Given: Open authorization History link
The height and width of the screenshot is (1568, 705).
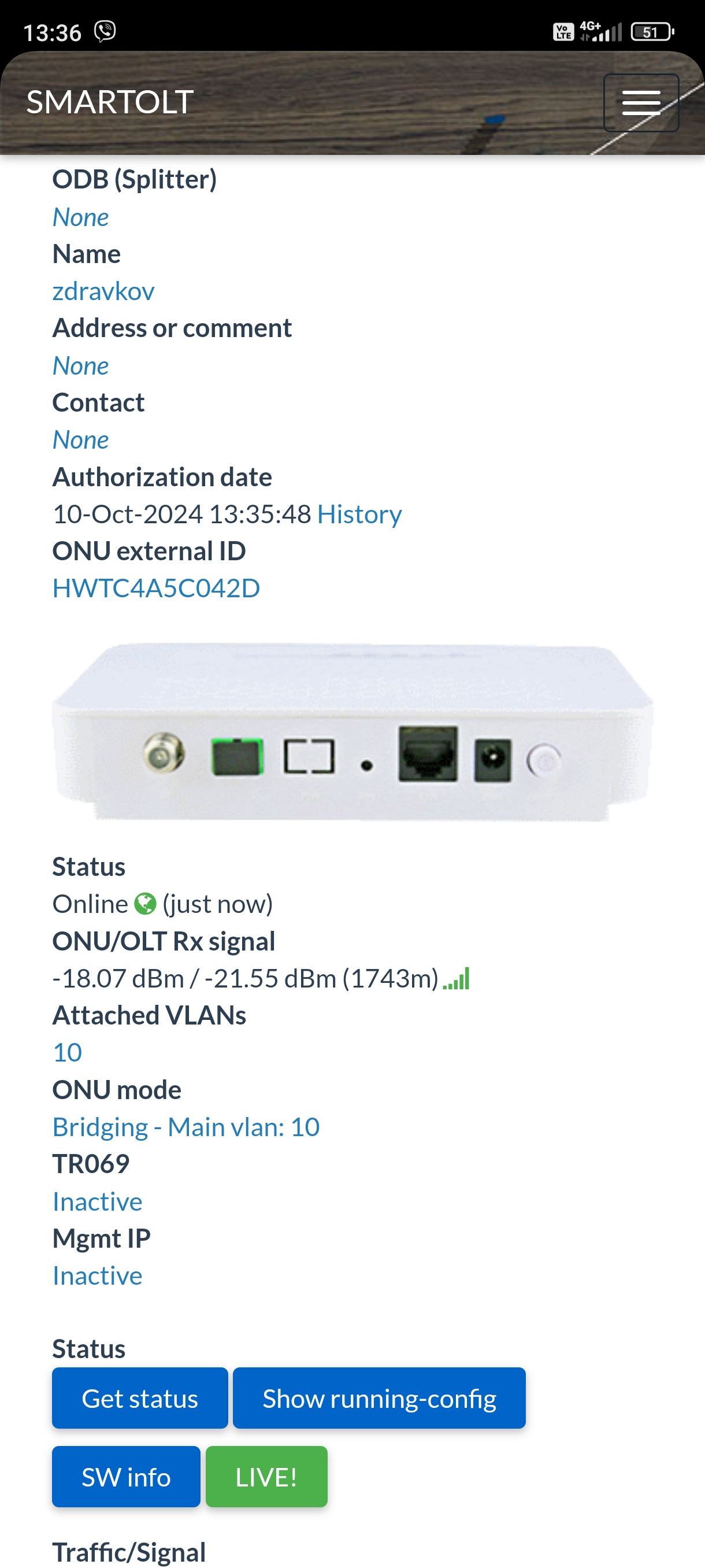Looking at the screenshot, I should pyautogui.click(x=359, y=515).
